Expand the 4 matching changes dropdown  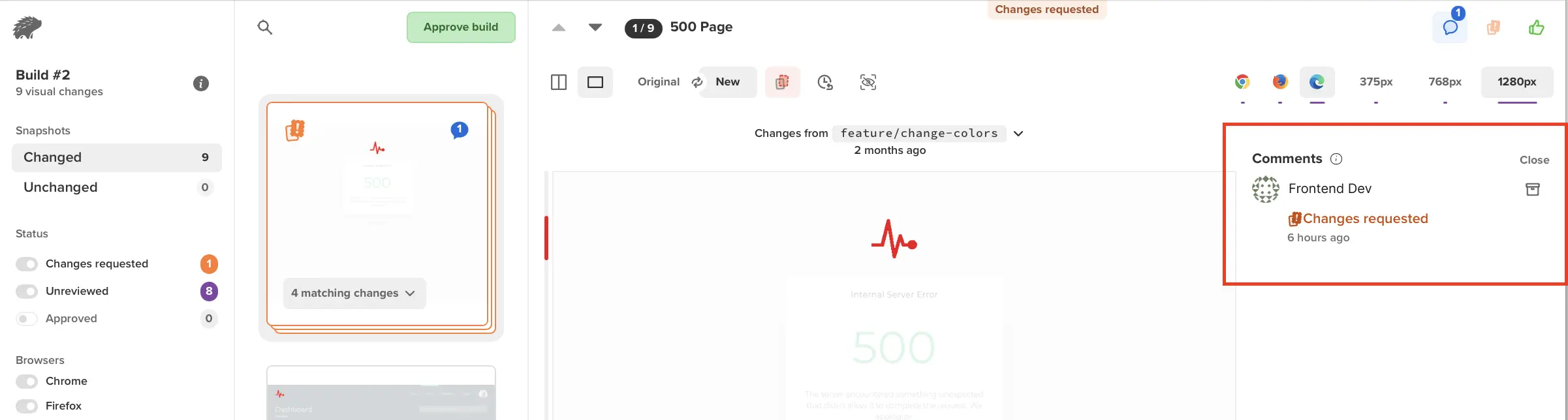point(354,293)
